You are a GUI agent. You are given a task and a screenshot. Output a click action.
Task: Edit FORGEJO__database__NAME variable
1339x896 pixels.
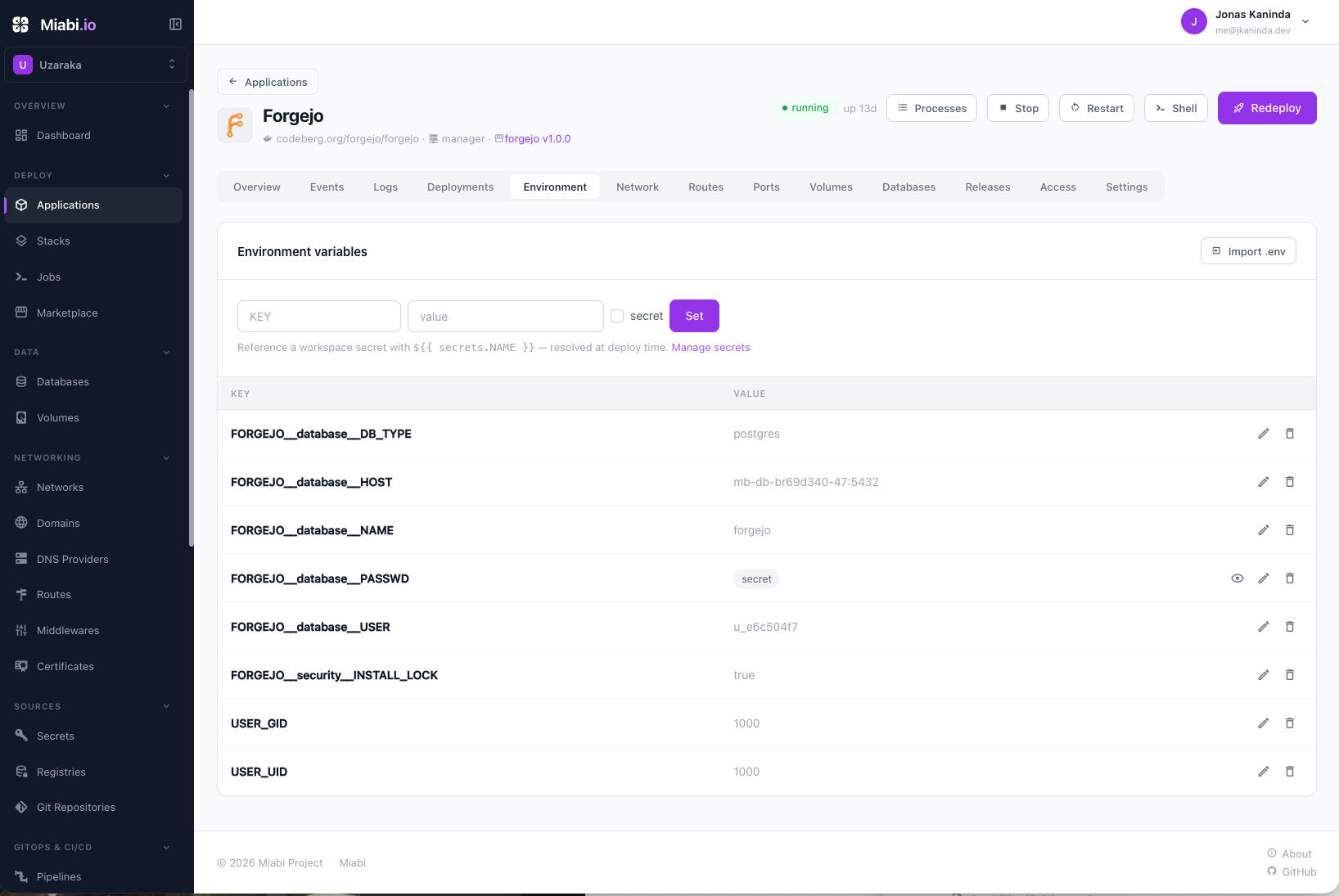[x=1264, y=530]
